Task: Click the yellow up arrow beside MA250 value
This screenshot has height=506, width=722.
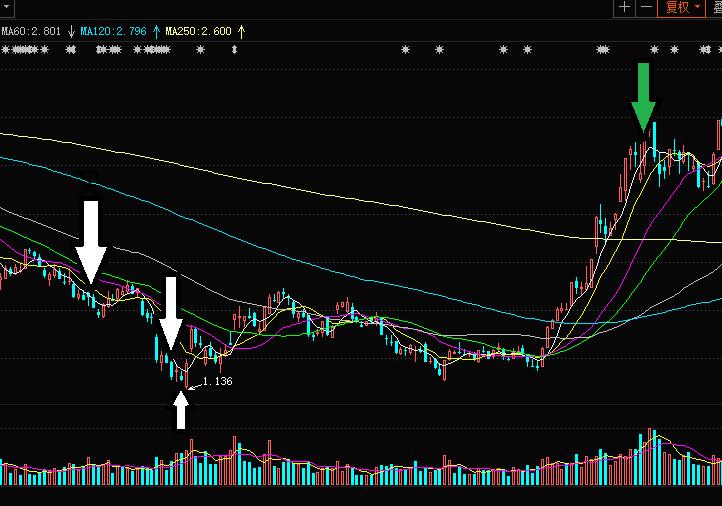Action: click(x=242, y=31)
